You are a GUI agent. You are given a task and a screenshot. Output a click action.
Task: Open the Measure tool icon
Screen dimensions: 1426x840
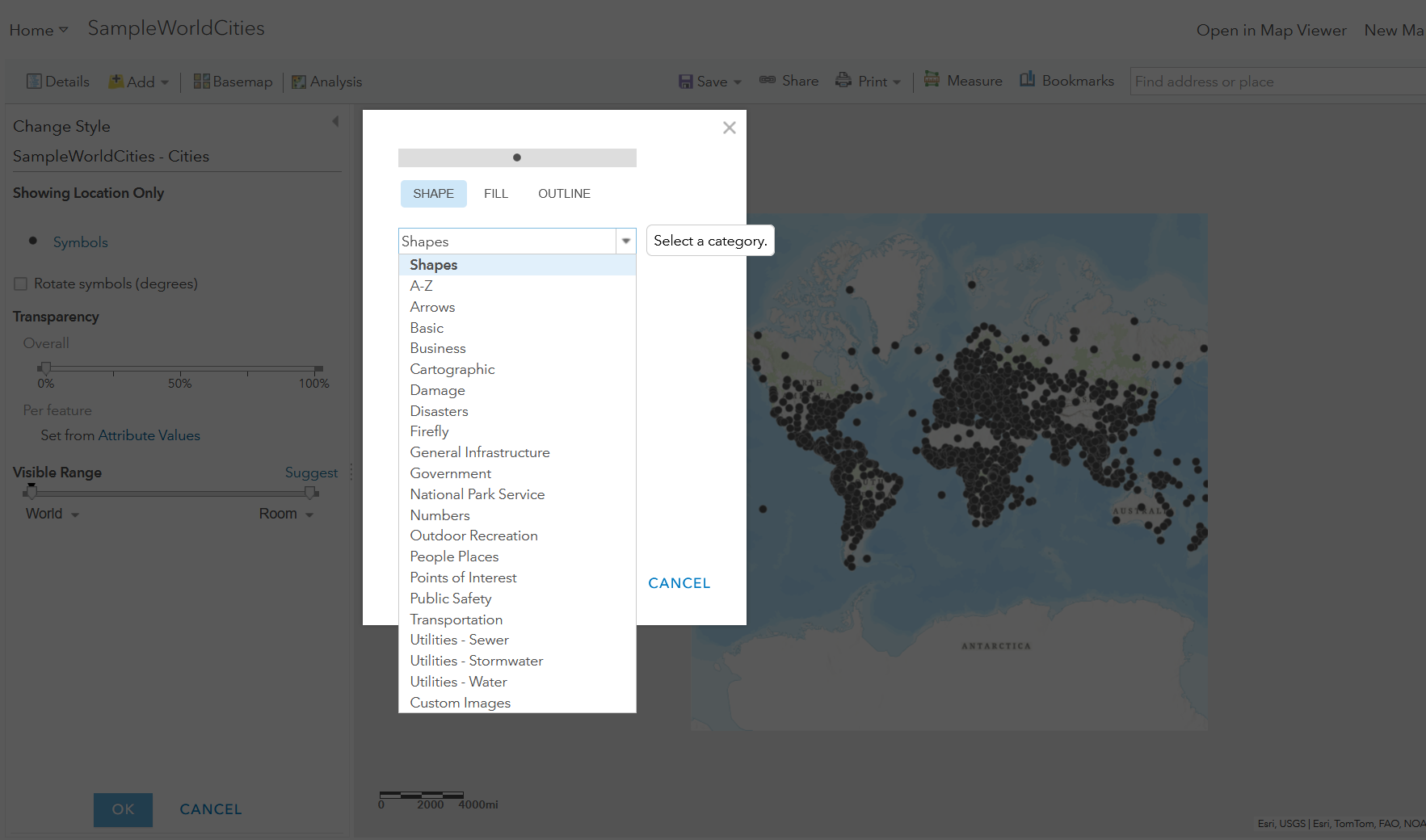coord(932,79)
